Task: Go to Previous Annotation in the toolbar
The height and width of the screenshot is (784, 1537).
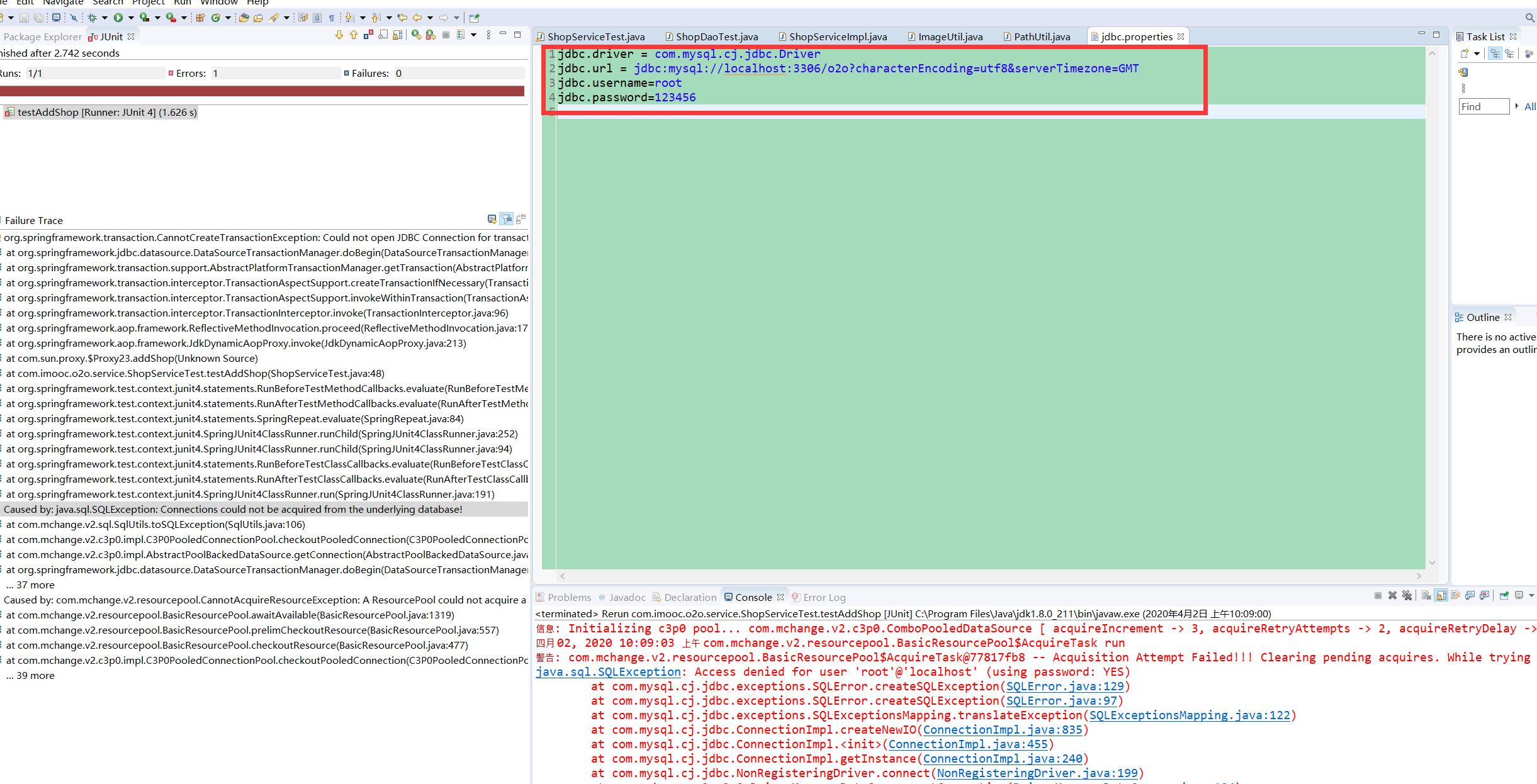Action: (376, 18)
